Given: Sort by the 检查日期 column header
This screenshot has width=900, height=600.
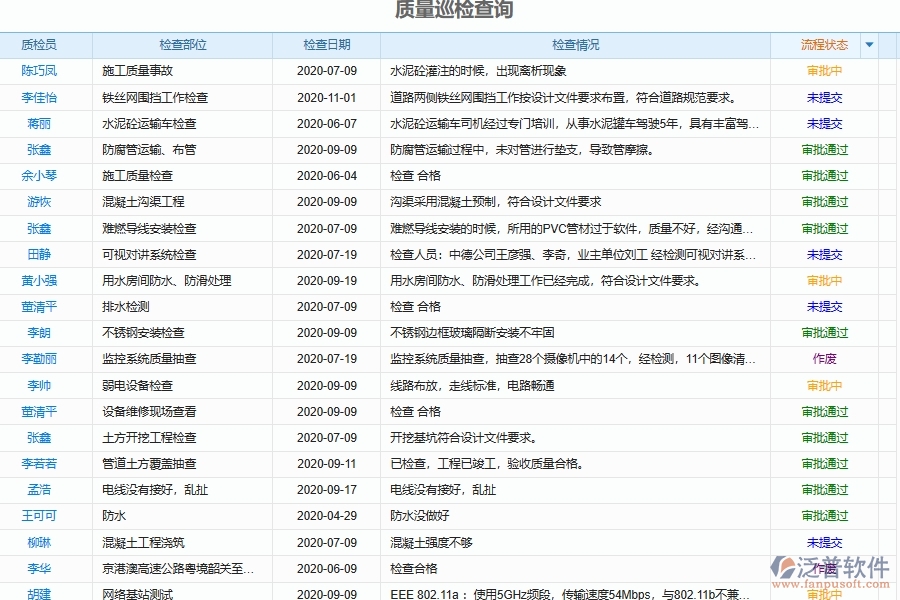Looking at the screenshot, I should (327, 45).
